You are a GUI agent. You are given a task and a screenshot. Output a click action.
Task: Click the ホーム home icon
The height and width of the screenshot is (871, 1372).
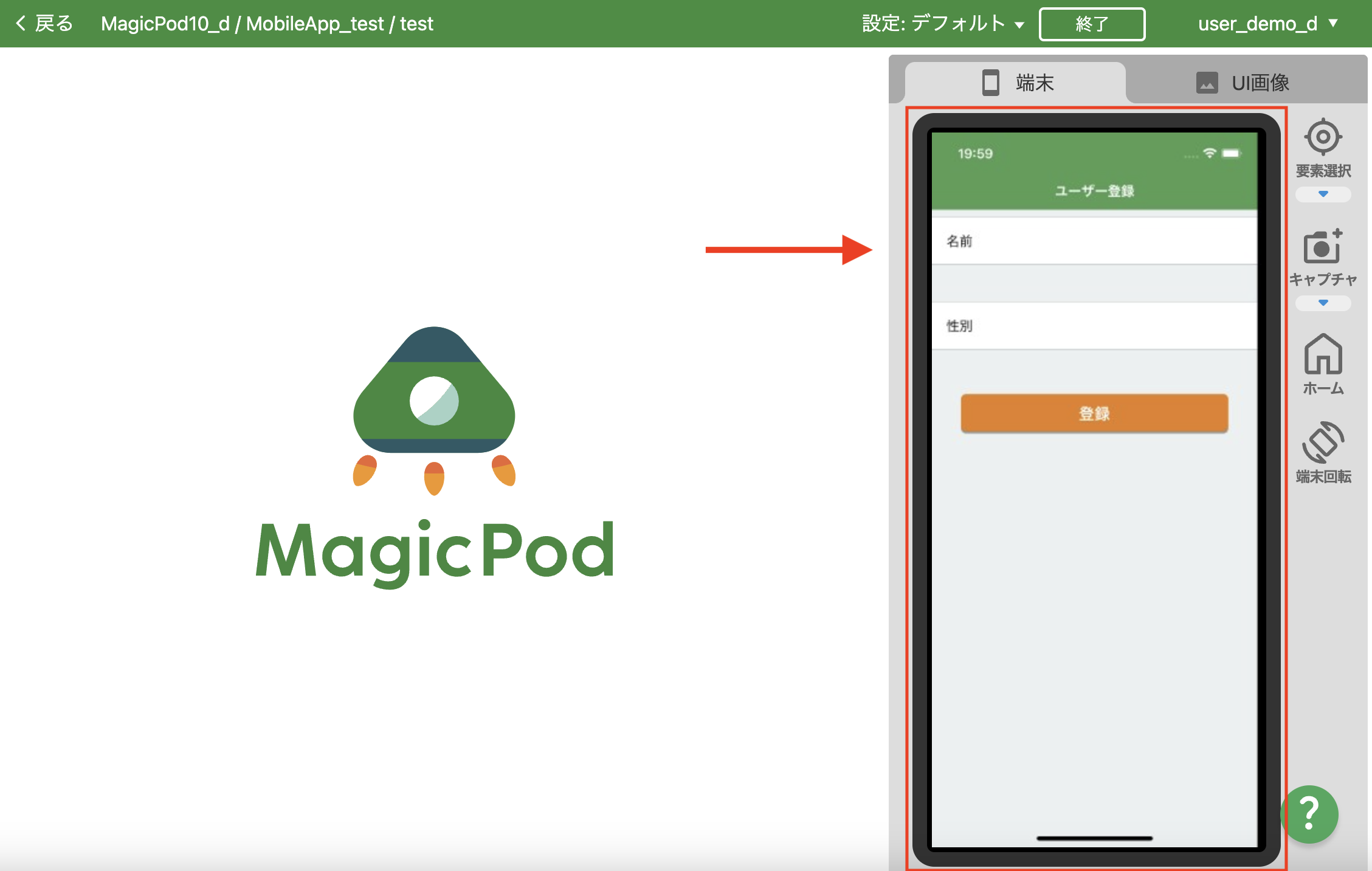[x=1323, y=354]
